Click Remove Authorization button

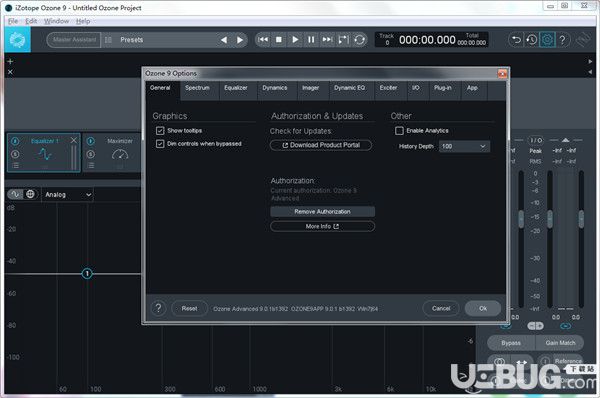[323, 212]
